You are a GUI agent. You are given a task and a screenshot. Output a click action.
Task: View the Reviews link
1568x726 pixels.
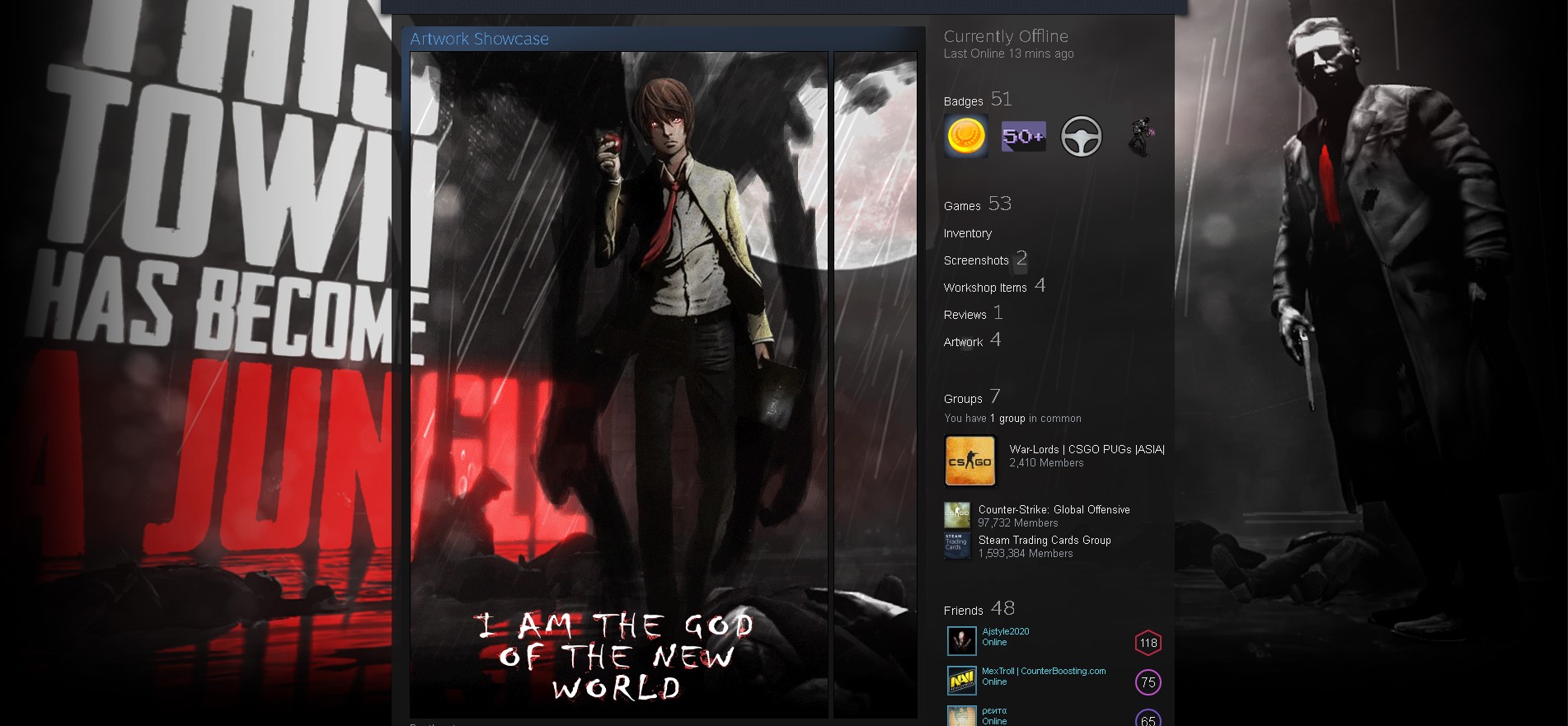pos(965,315)
